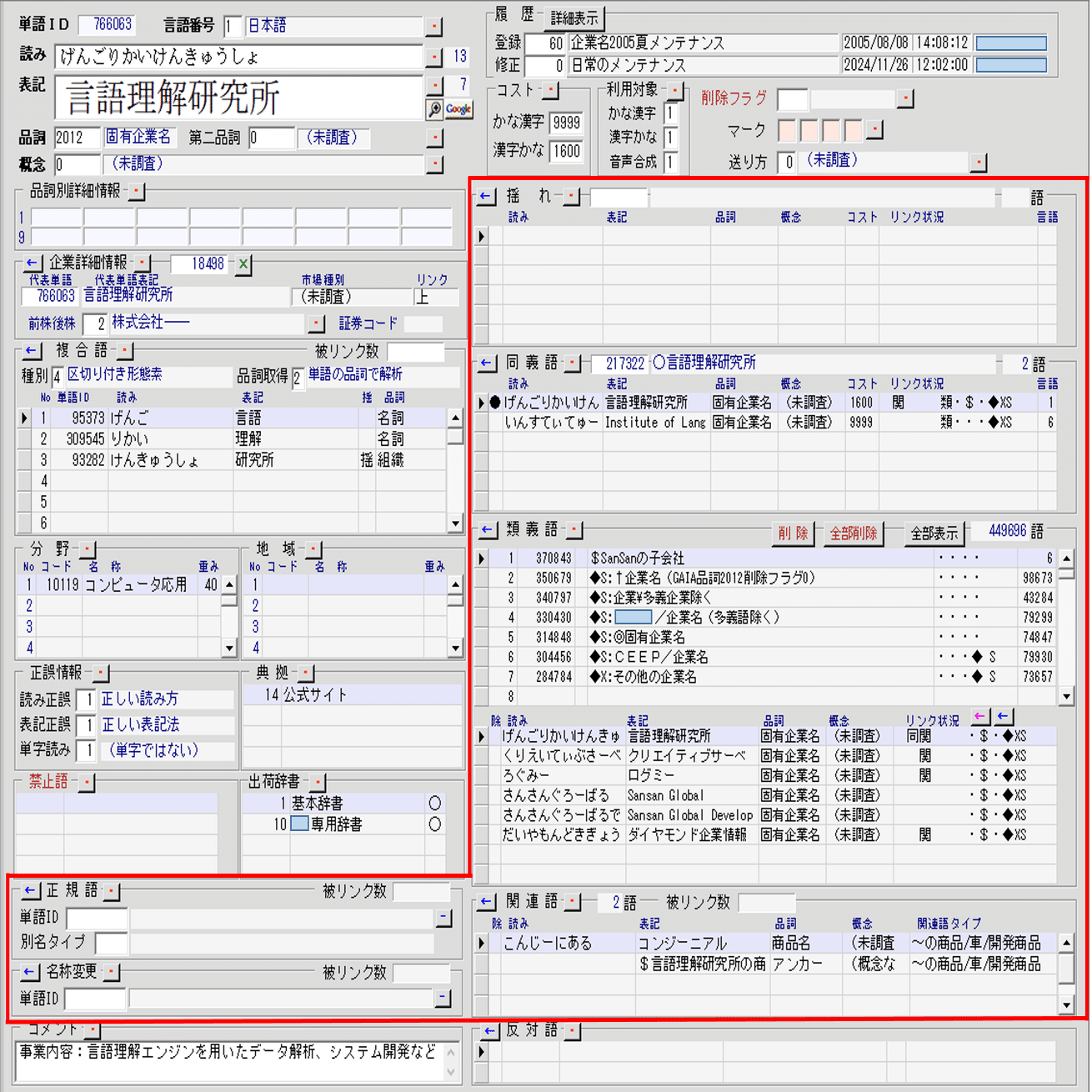Click the small dot button beside 禁止語
This screenshot has width=1092, height=1092.
(87, 782)
